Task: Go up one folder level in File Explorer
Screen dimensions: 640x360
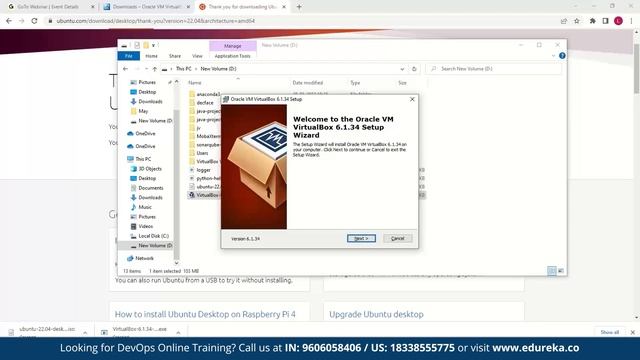Action: [155, 69]
